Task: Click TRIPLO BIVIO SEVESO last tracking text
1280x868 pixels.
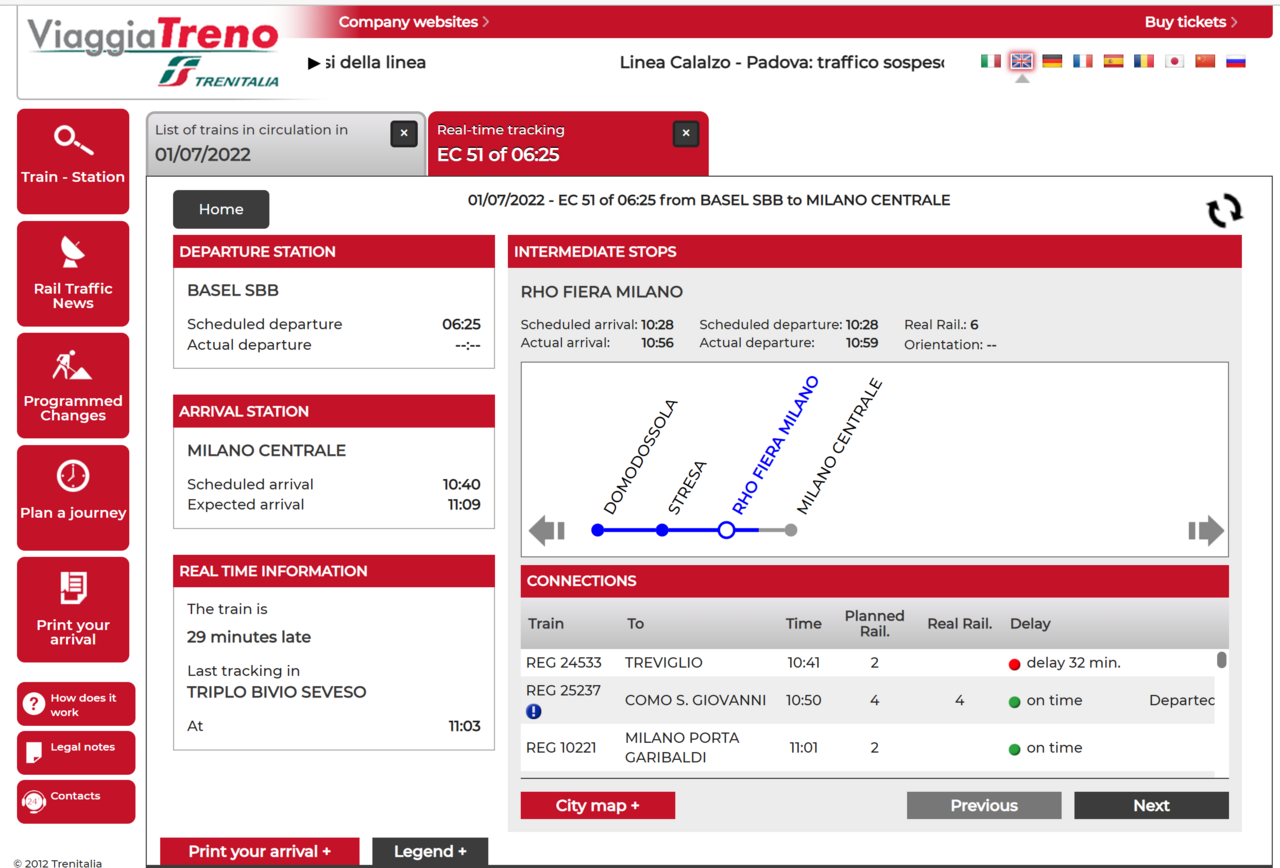Action: coord(277,692)
